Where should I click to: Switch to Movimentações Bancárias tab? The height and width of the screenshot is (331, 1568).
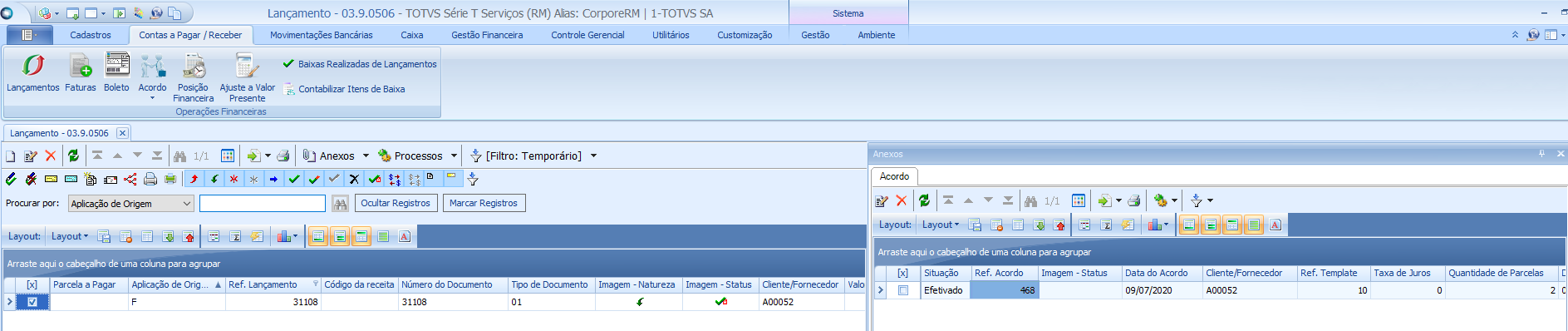pos(322,35)
